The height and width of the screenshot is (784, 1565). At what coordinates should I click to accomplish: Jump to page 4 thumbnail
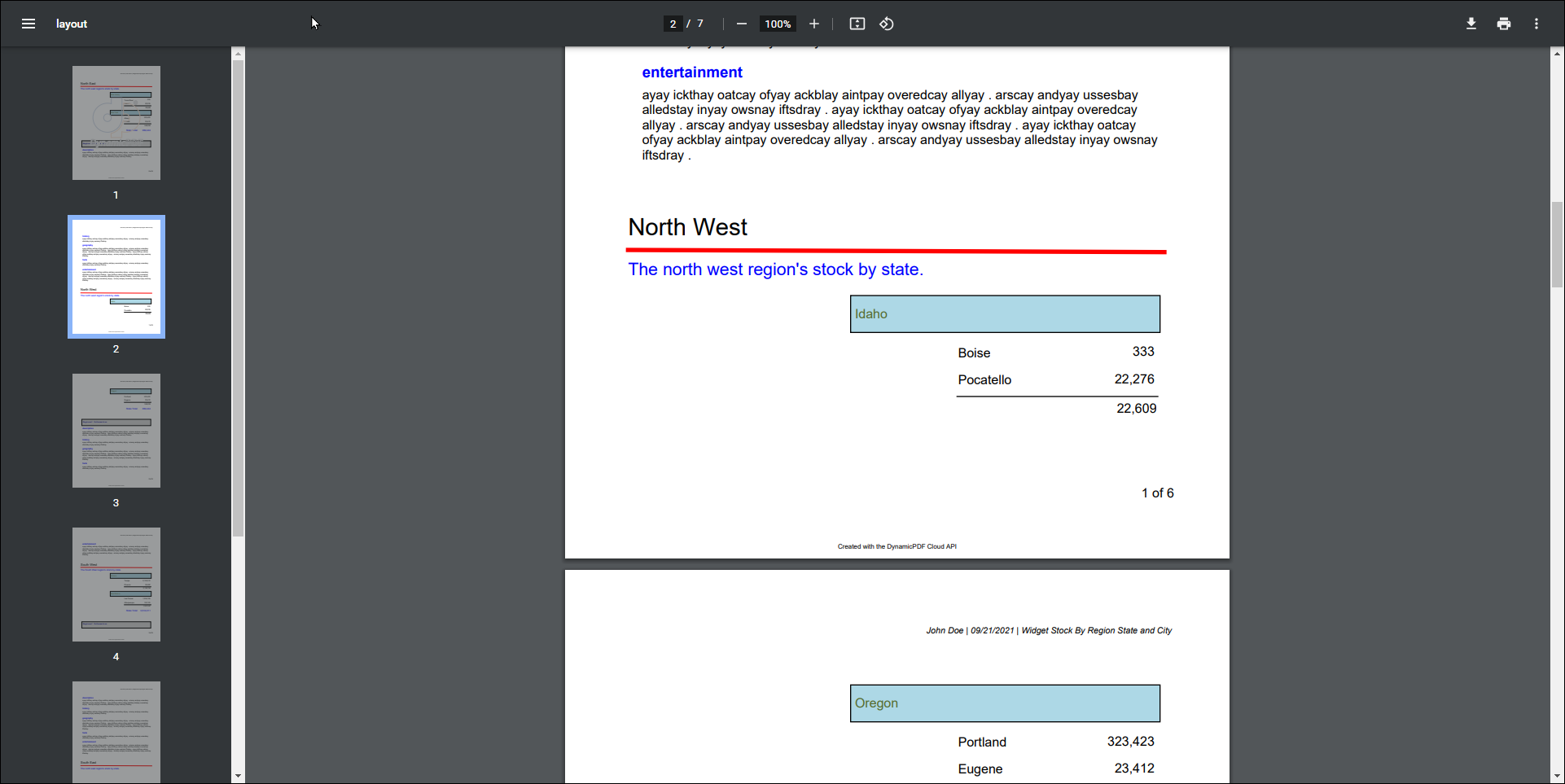116,585
